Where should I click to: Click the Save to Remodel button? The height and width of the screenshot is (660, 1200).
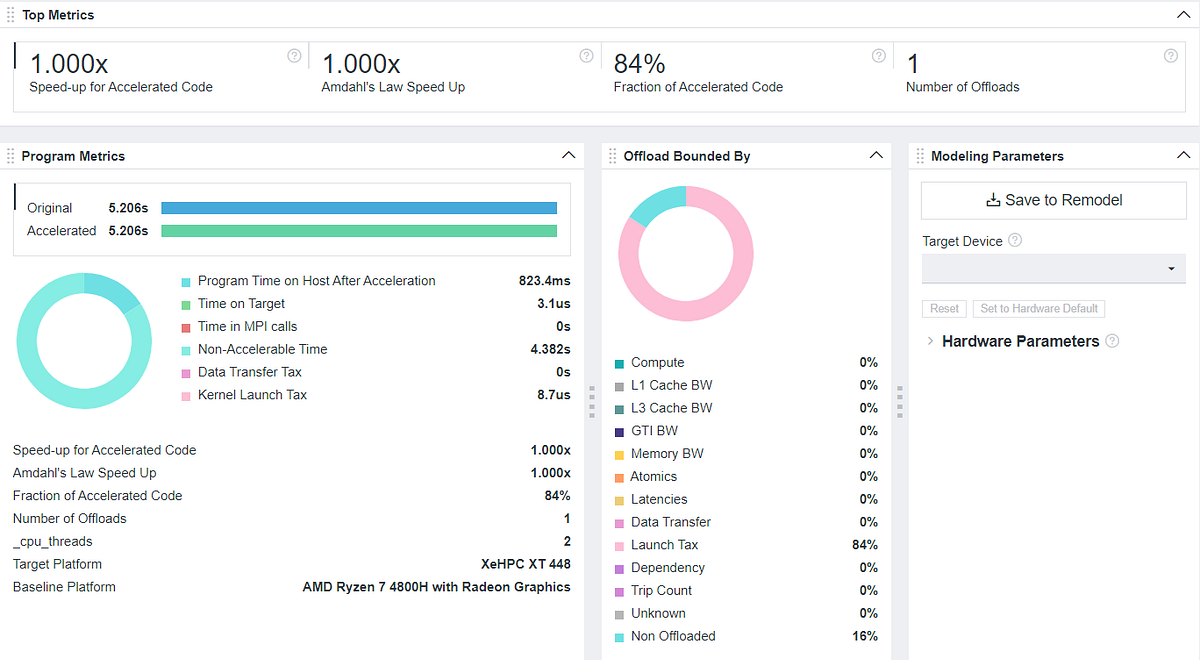pyautogui.click(x=1053, y=200)
